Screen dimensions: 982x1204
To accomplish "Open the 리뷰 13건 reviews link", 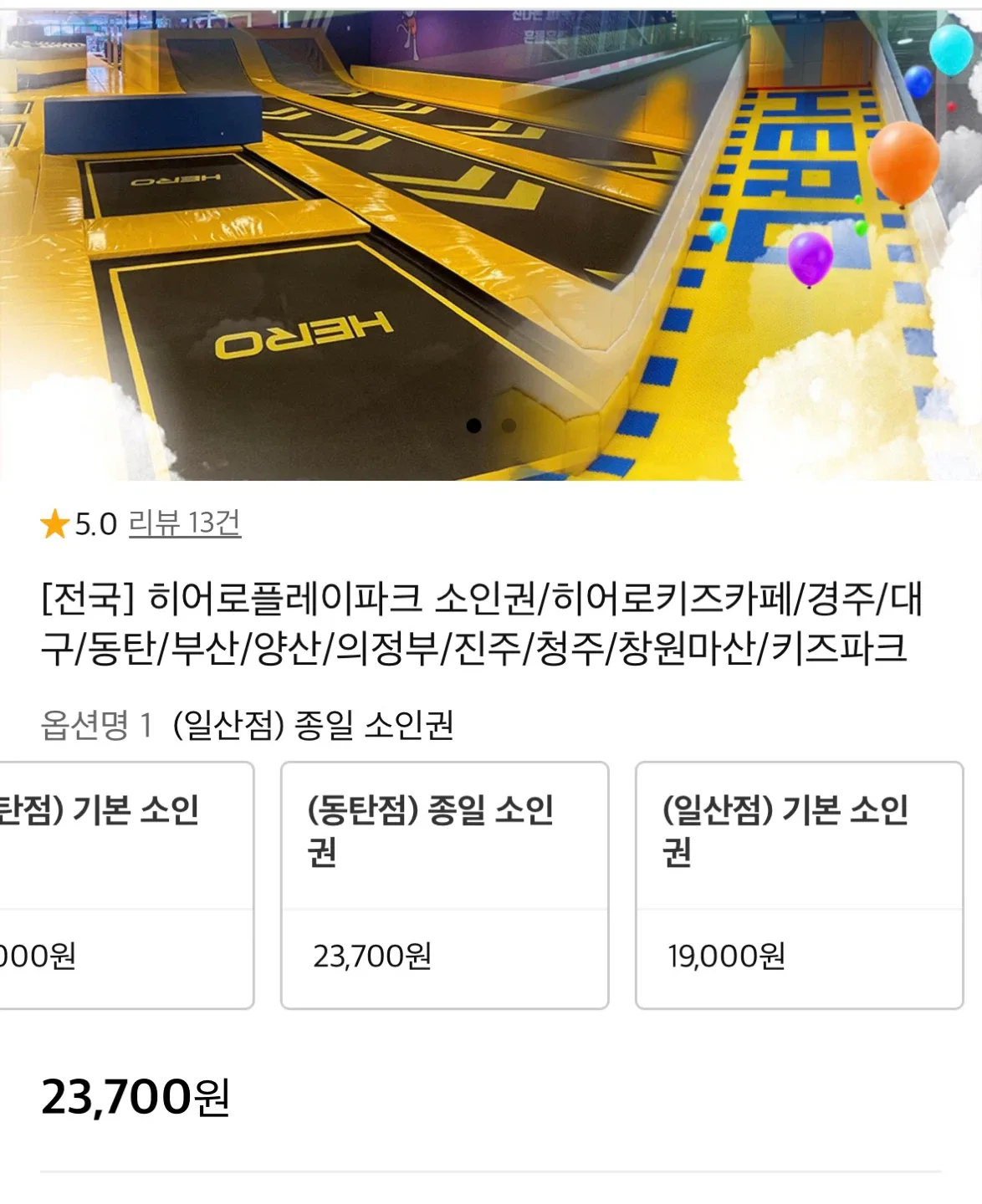I will 185,523.
